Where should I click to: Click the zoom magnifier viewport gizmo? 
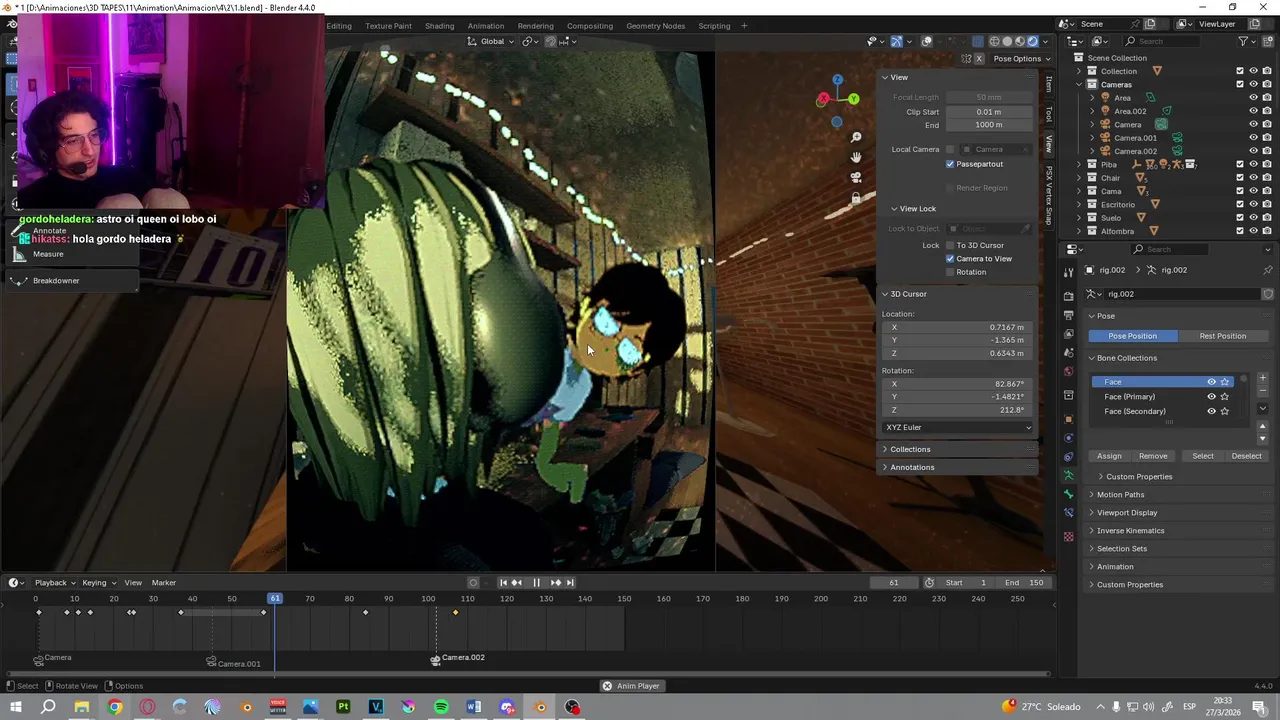[856, 137]
